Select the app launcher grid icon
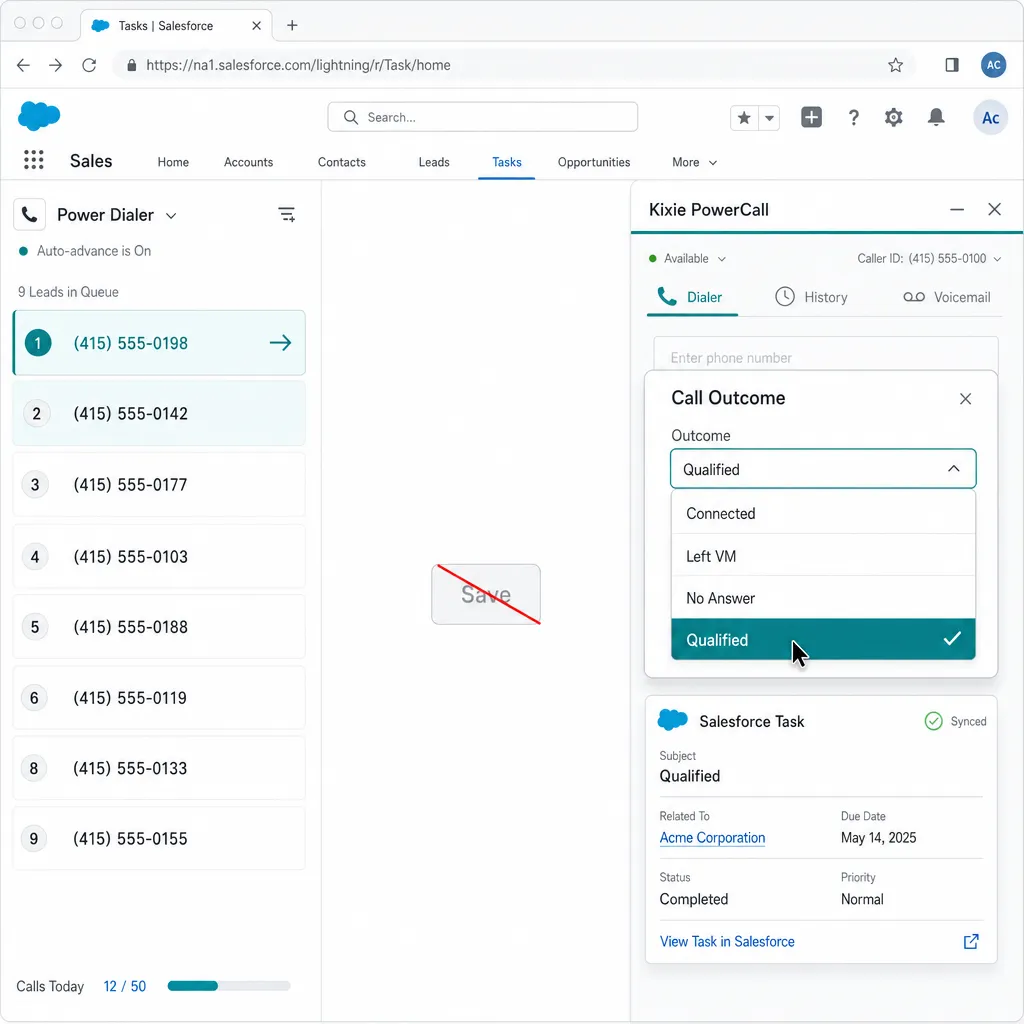The height and width of the screenshot is (1024, 1024). 33,160
